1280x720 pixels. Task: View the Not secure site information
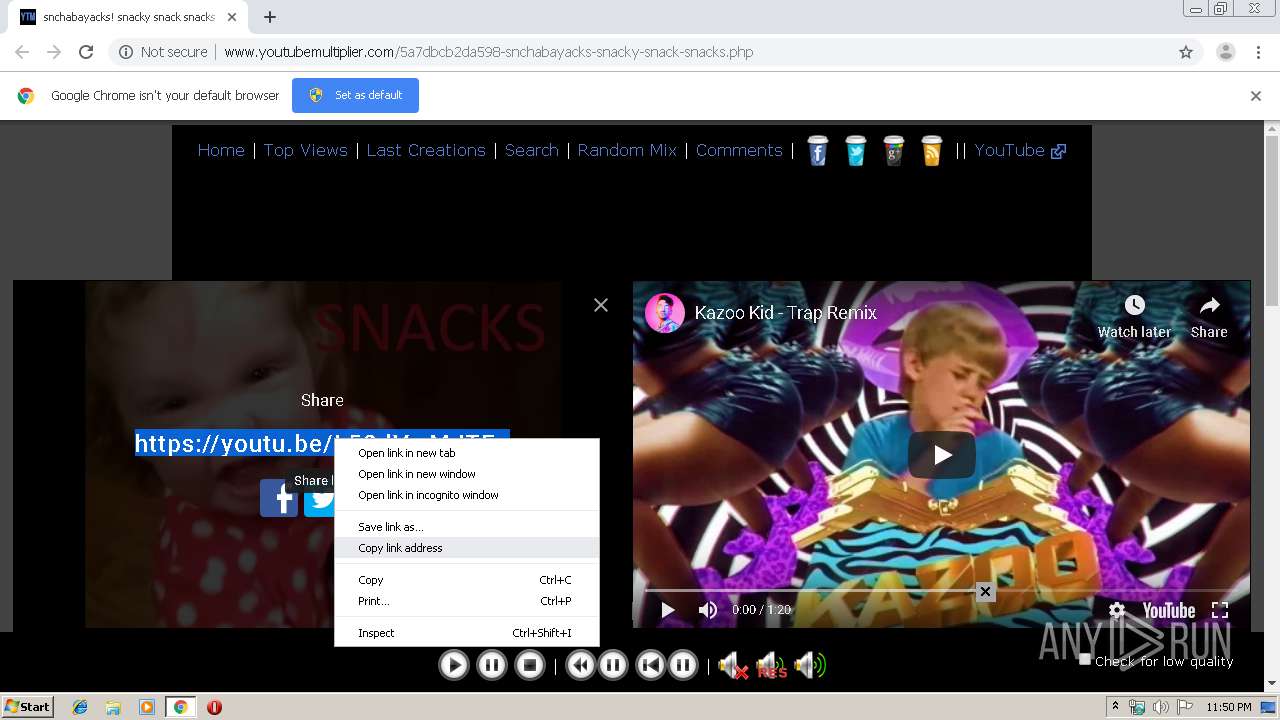[163, 52]
